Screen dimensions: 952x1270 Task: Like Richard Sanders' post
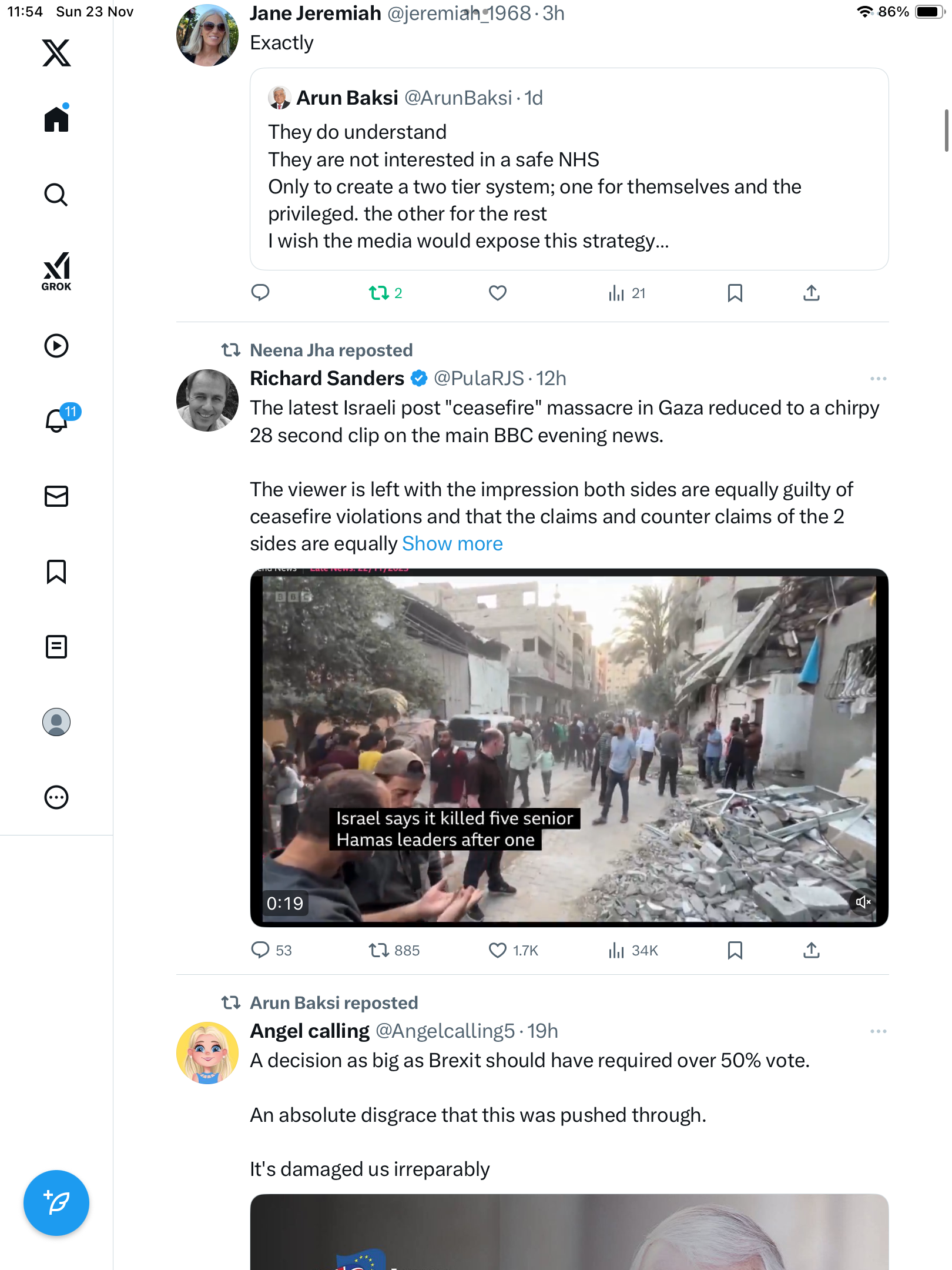click(x=498, y=950)
